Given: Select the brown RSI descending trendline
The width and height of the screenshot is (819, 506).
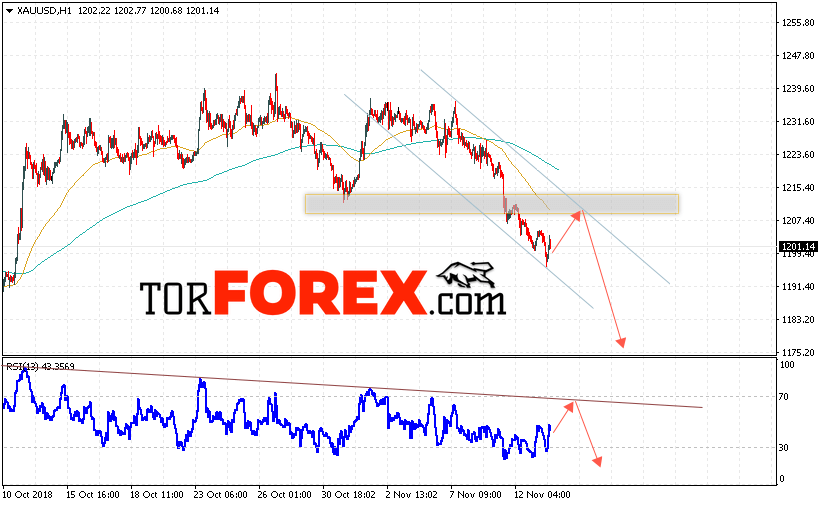Looking at the screenshot, I should (x=353, y=387).
